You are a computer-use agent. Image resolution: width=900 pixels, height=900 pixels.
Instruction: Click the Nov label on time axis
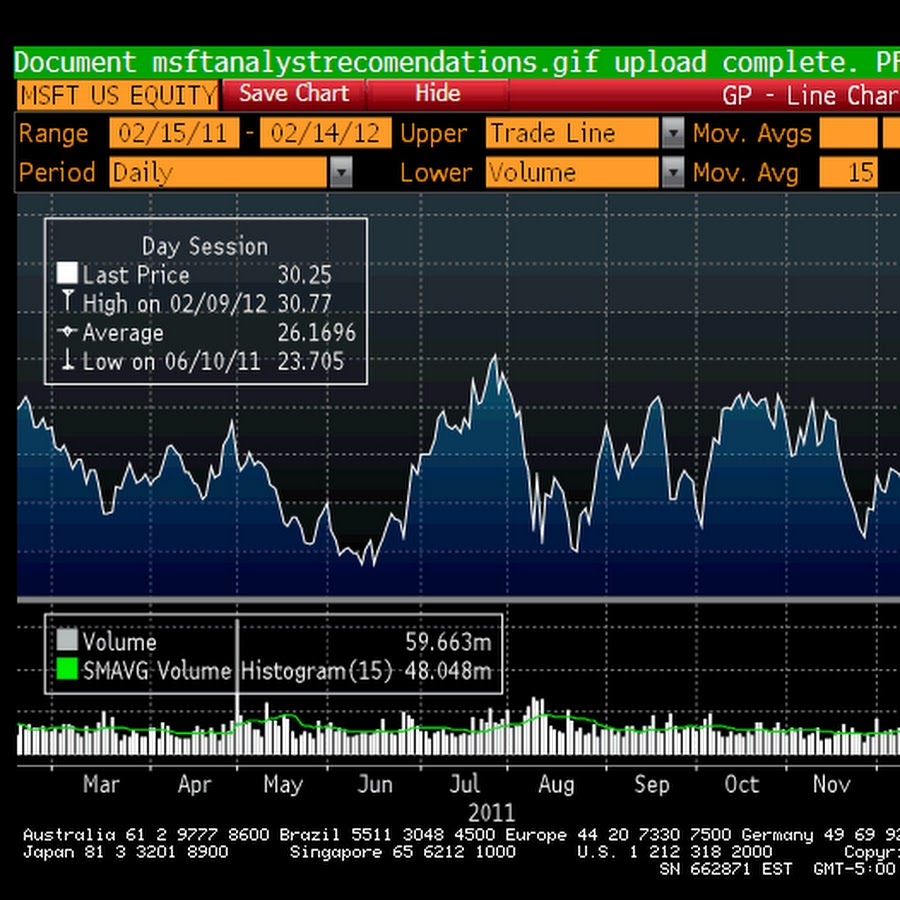[831, 784]
